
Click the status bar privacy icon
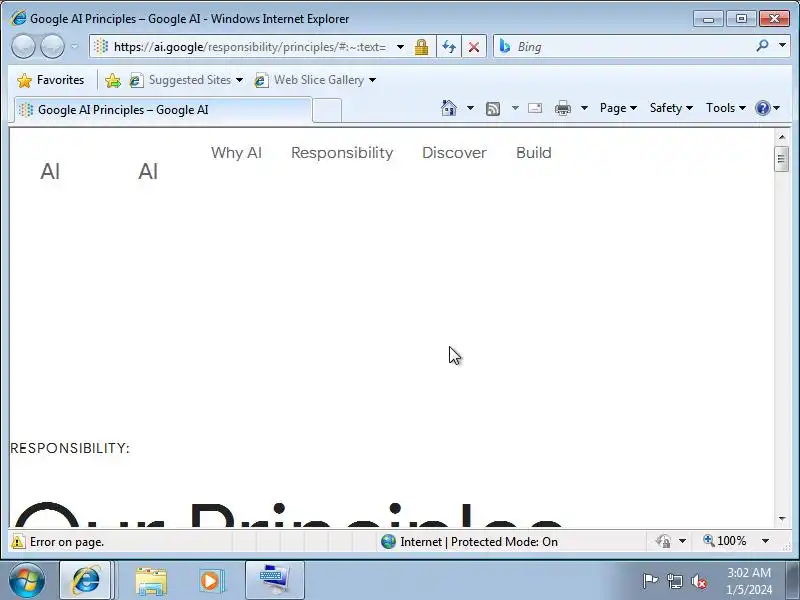(663, 541)
